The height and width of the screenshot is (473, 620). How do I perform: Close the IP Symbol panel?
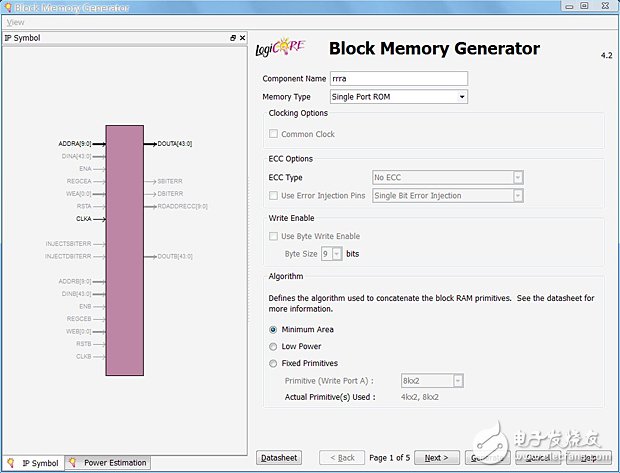(x=241, y=38)
